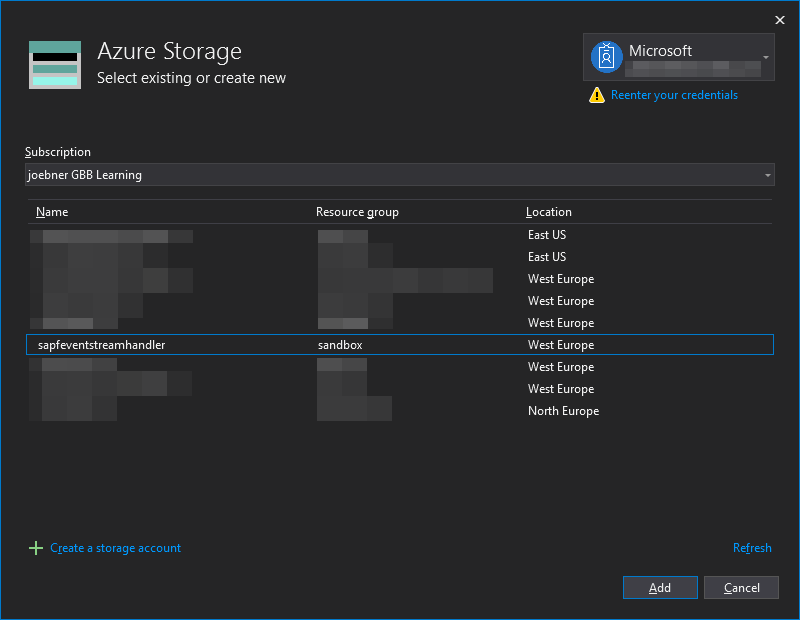Click the Refresh link
Screen dimensions: 800x620
[x=752, y=548]
